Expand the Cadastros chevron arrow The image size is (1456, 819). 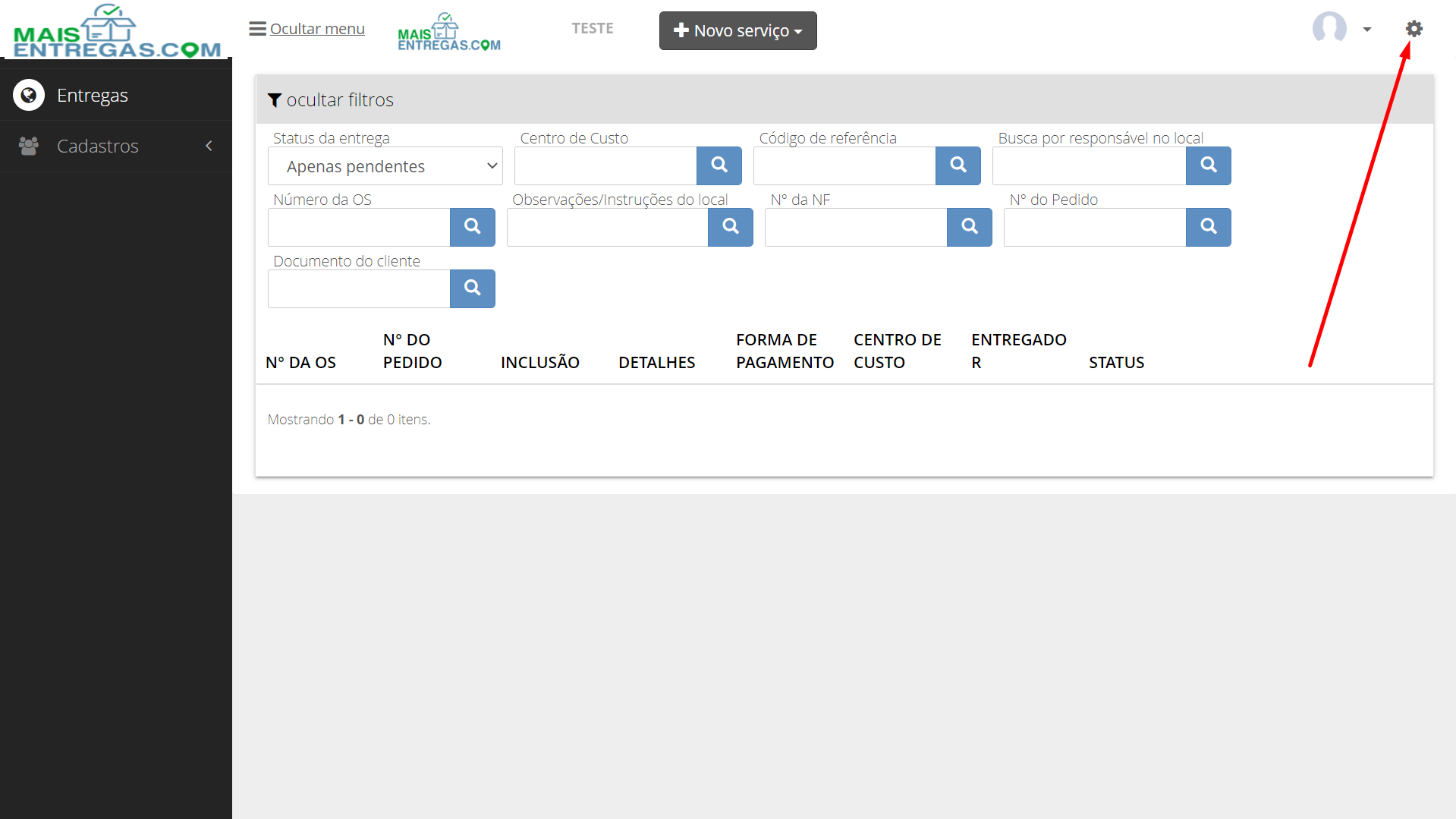pos(209,146)
